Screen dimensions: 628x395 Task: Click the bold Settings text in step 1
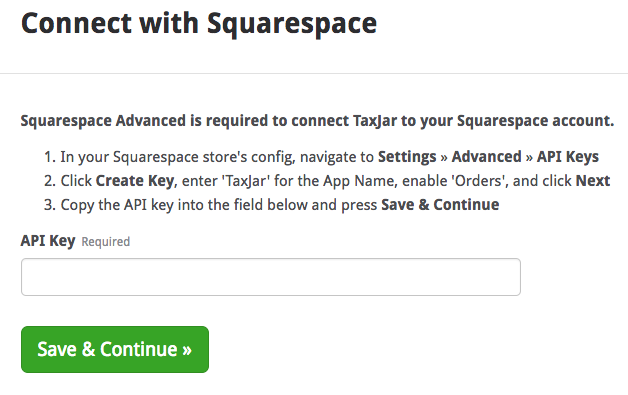(x=407, y=157)
